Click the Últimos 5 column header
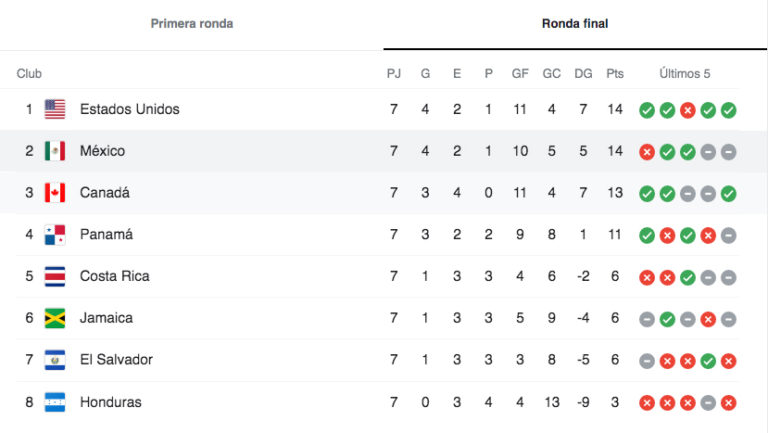Screen dimensions: 768x433 point(684,73)
